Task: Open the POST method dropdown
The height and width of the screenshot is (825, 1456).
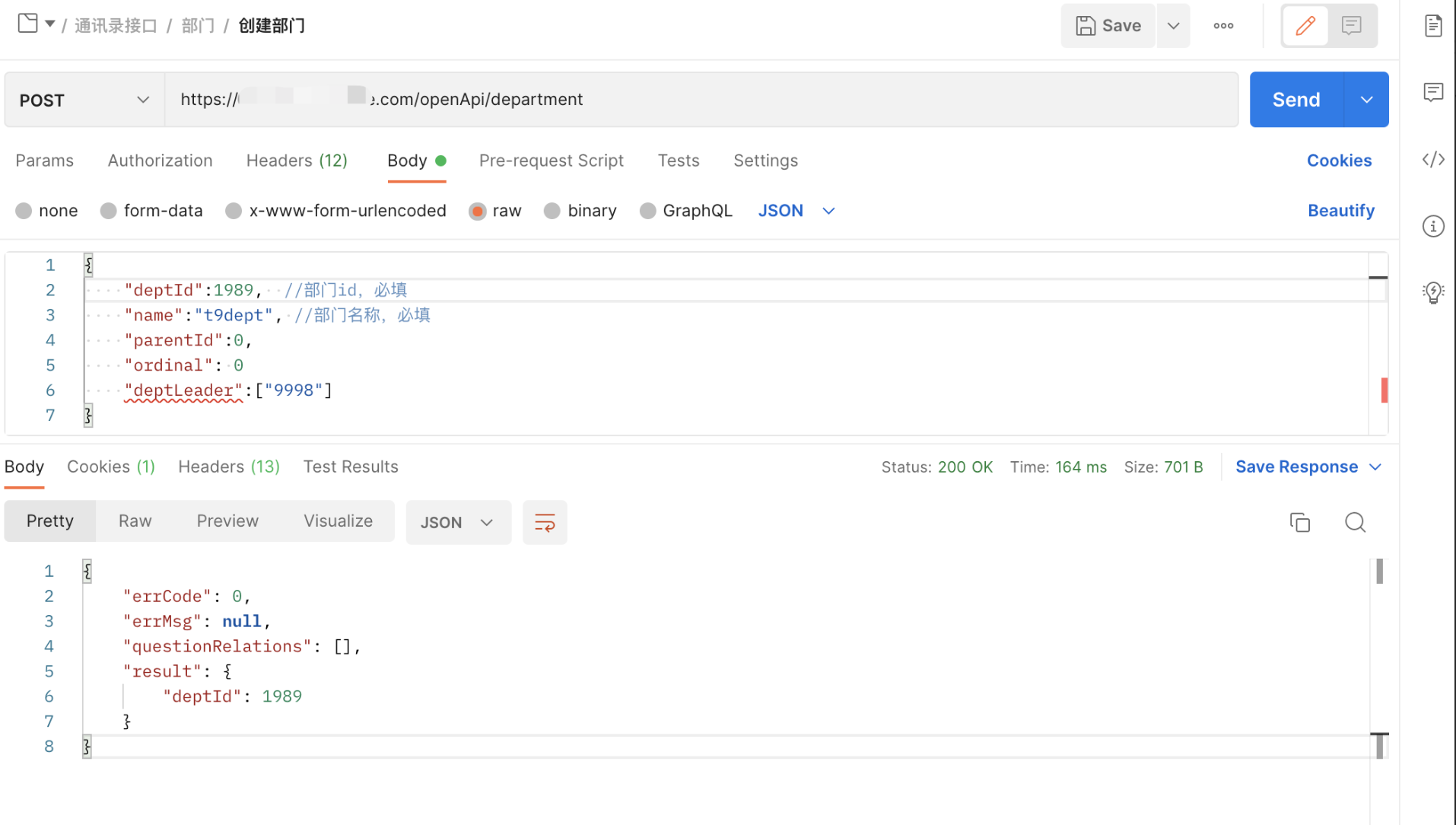Action: pos(84,100)
